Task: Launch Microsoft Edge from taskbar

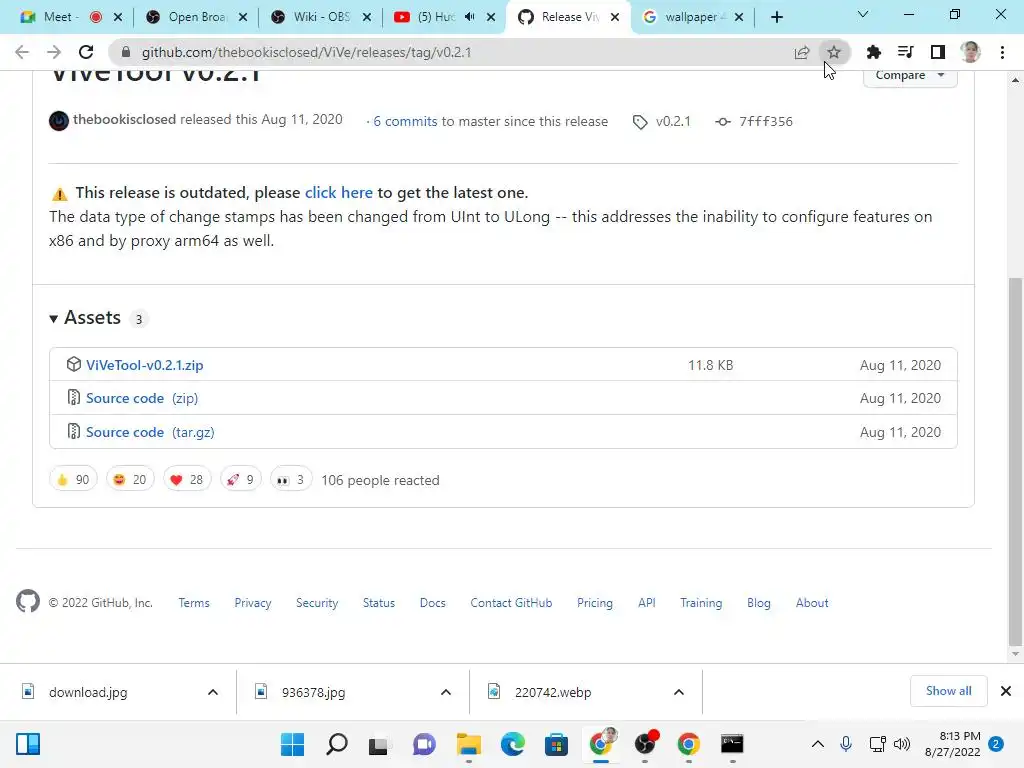Action: tap(513, 744)
